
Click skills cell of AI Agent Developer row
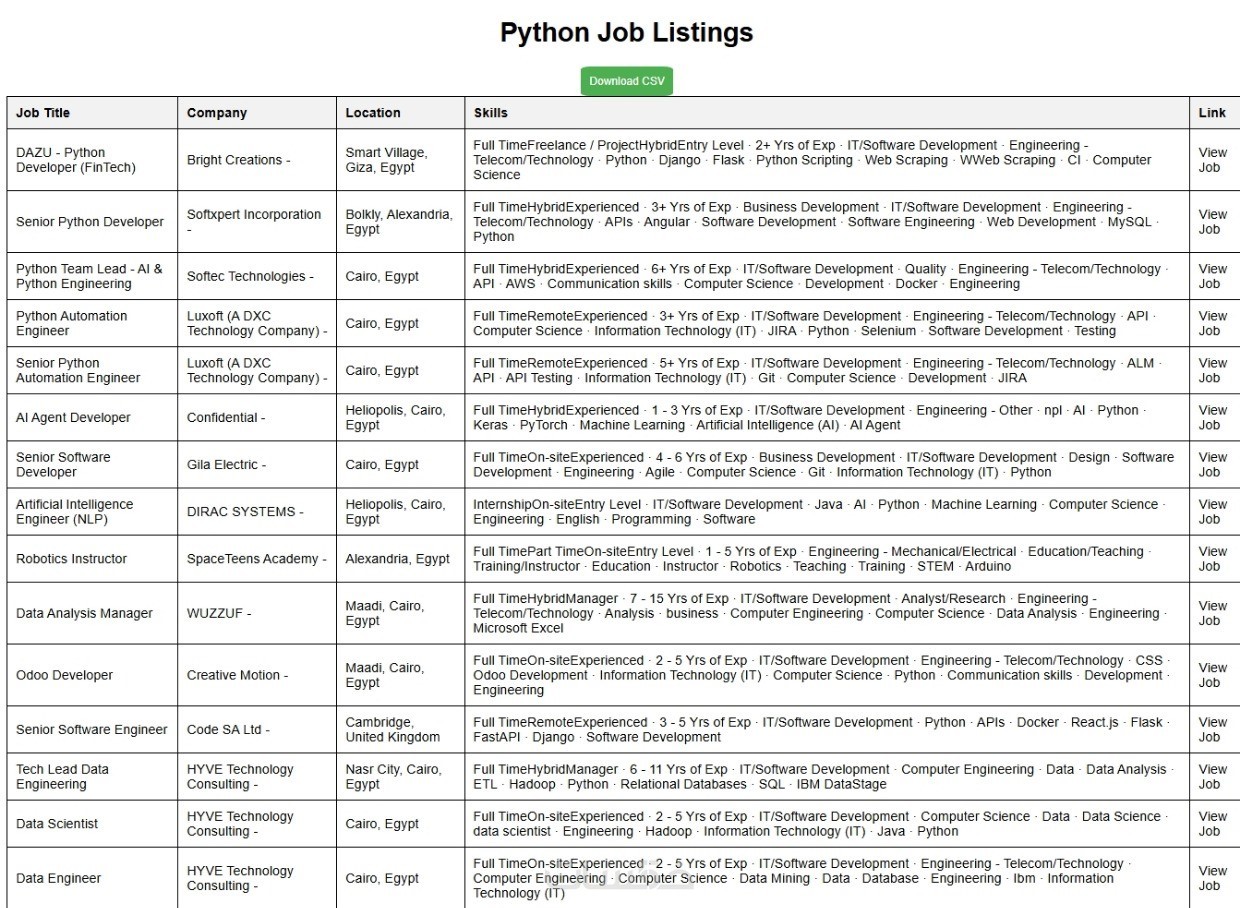click(827, 417)
